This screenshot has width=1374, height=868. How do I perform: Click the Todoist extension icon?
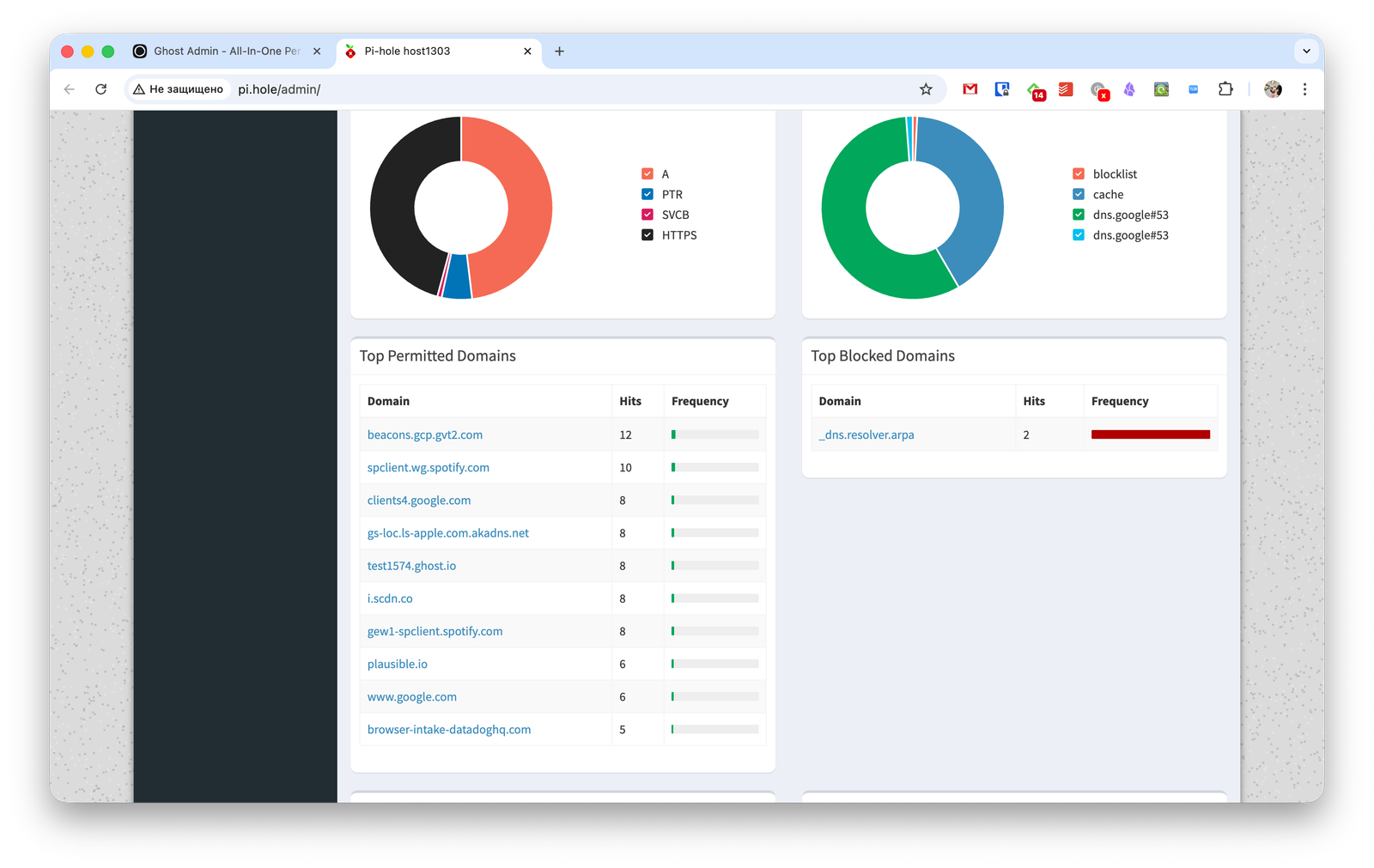(1066, 89)
